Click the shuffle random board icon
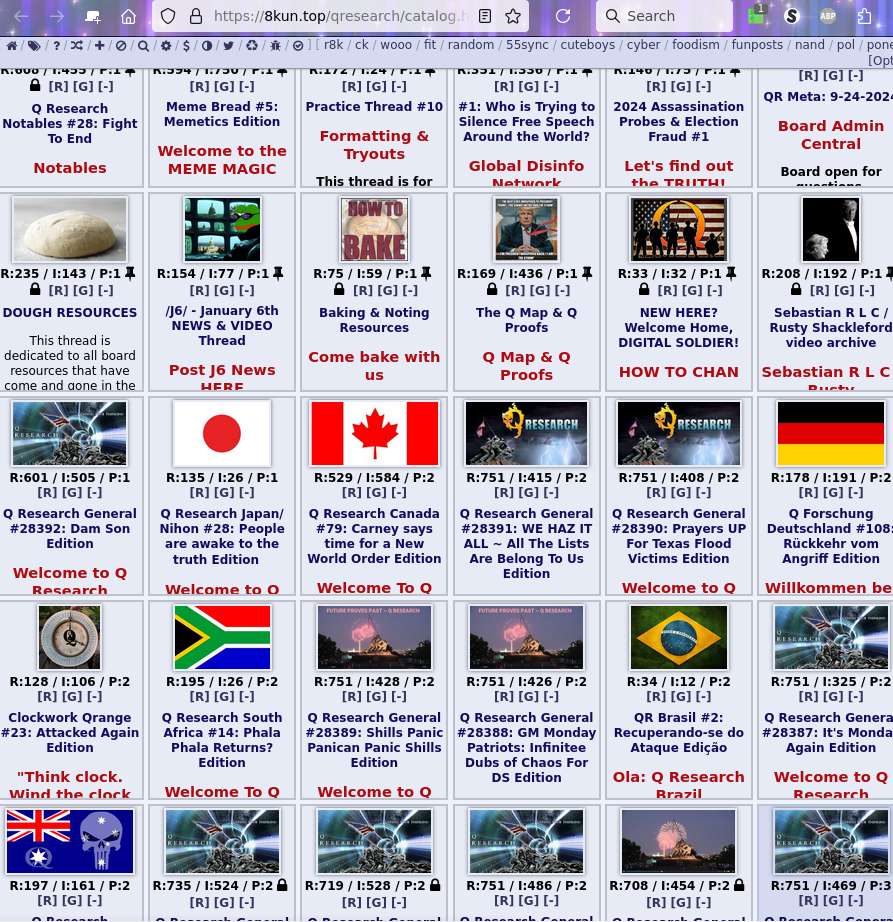893x922 pixels. [77, 45]
